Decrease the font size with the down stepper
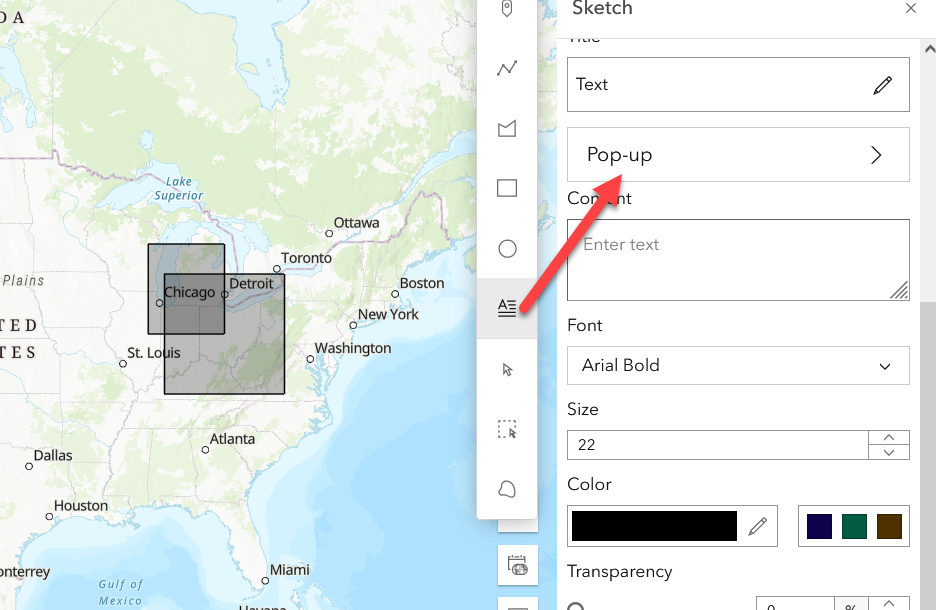Screen dimensions: 936x610 [888, 453]
